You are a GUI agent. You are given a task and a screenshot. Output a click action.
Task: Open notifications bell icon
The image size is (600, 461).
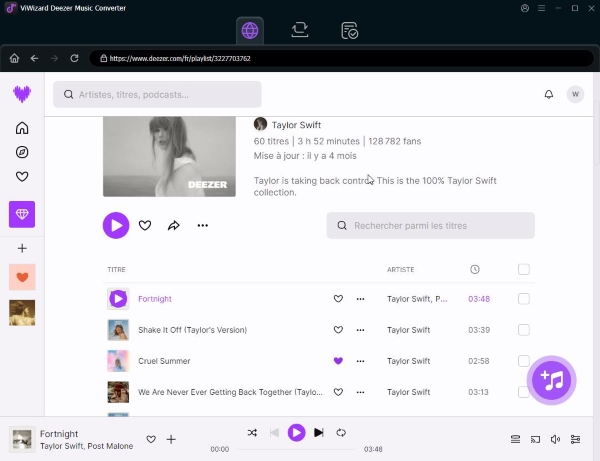tap(549, 94)
